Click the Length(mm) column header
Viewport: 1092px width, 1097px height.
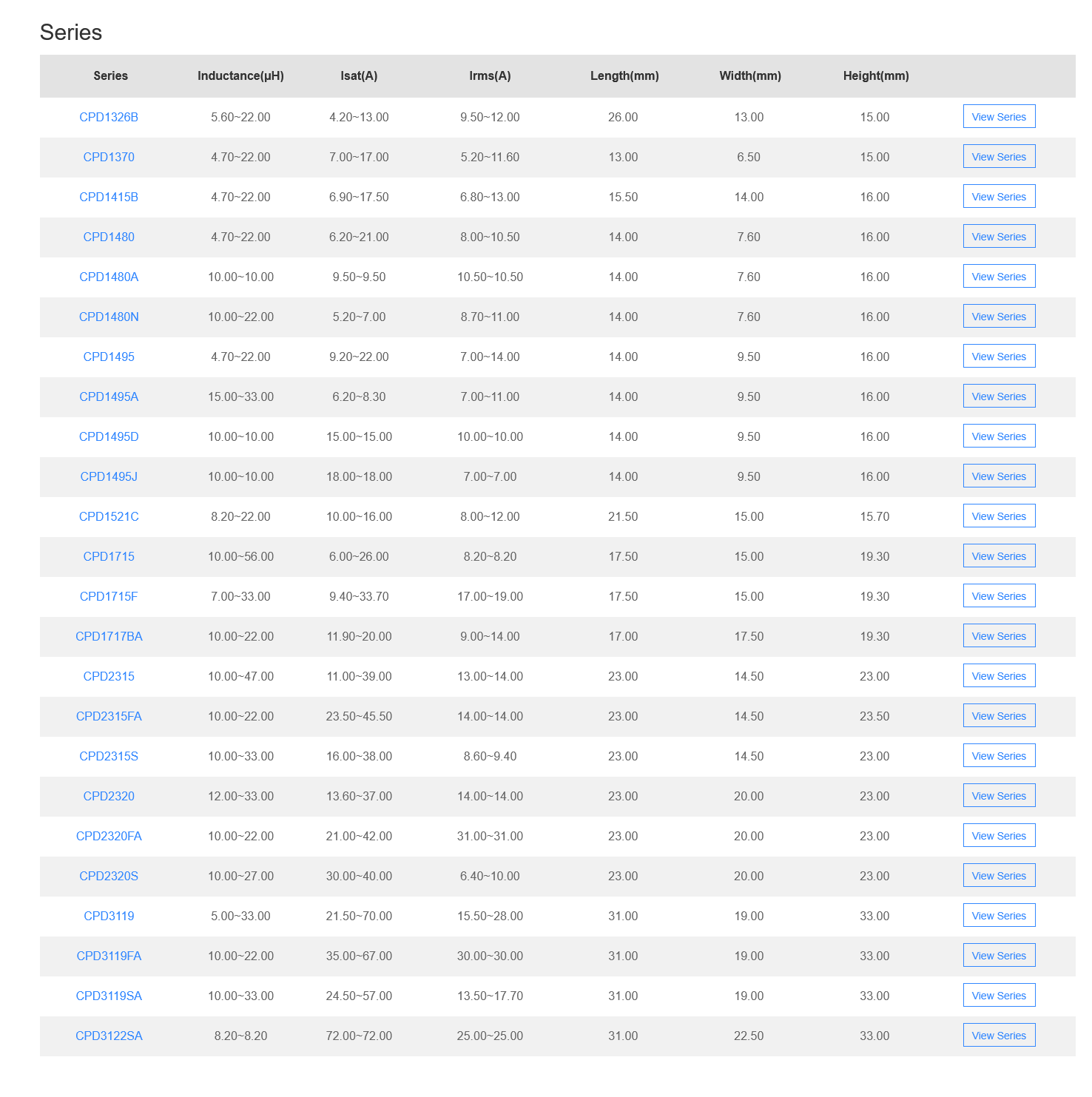click(624, 75)
